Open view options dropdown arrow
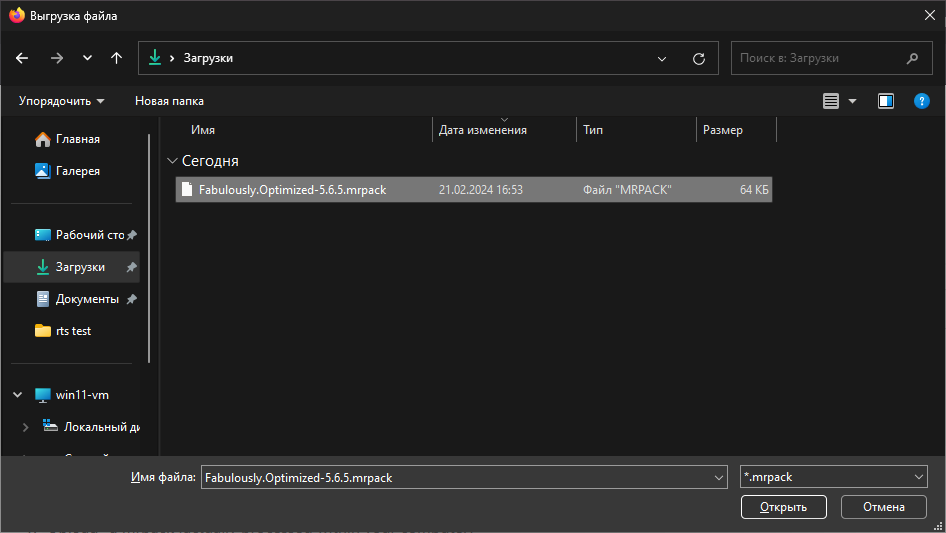The height and width of the screenshot is (533, 946). (852, 101)
